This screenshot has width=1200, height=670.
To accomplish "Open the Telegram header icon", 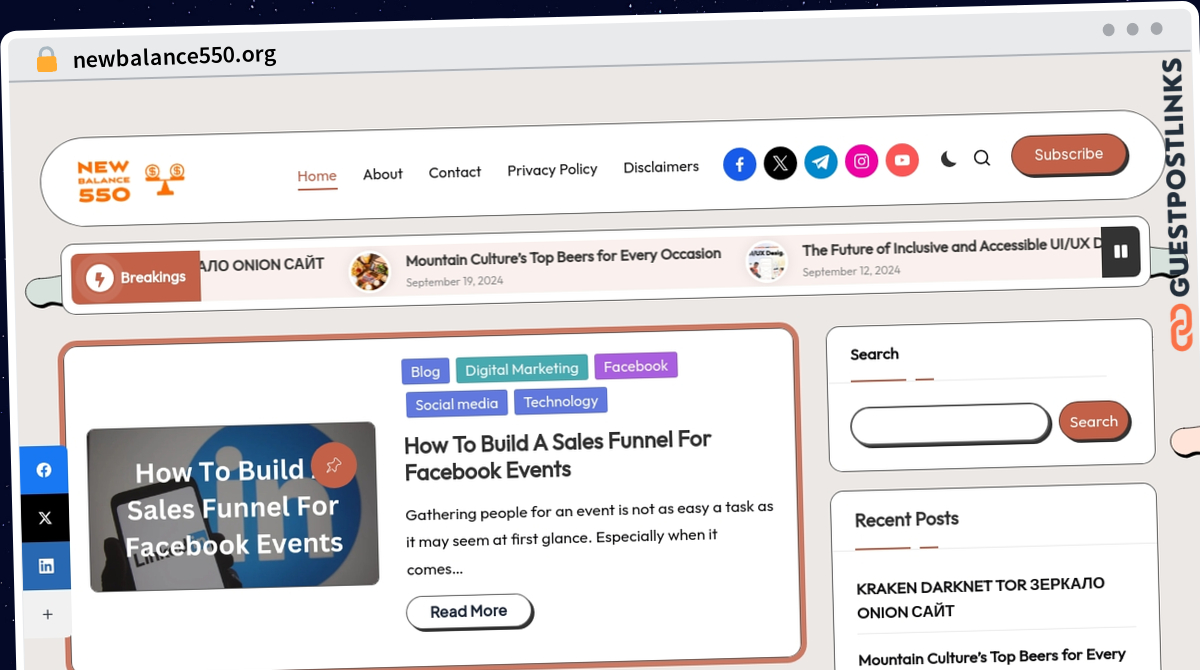I will click(x=821, y=162).
